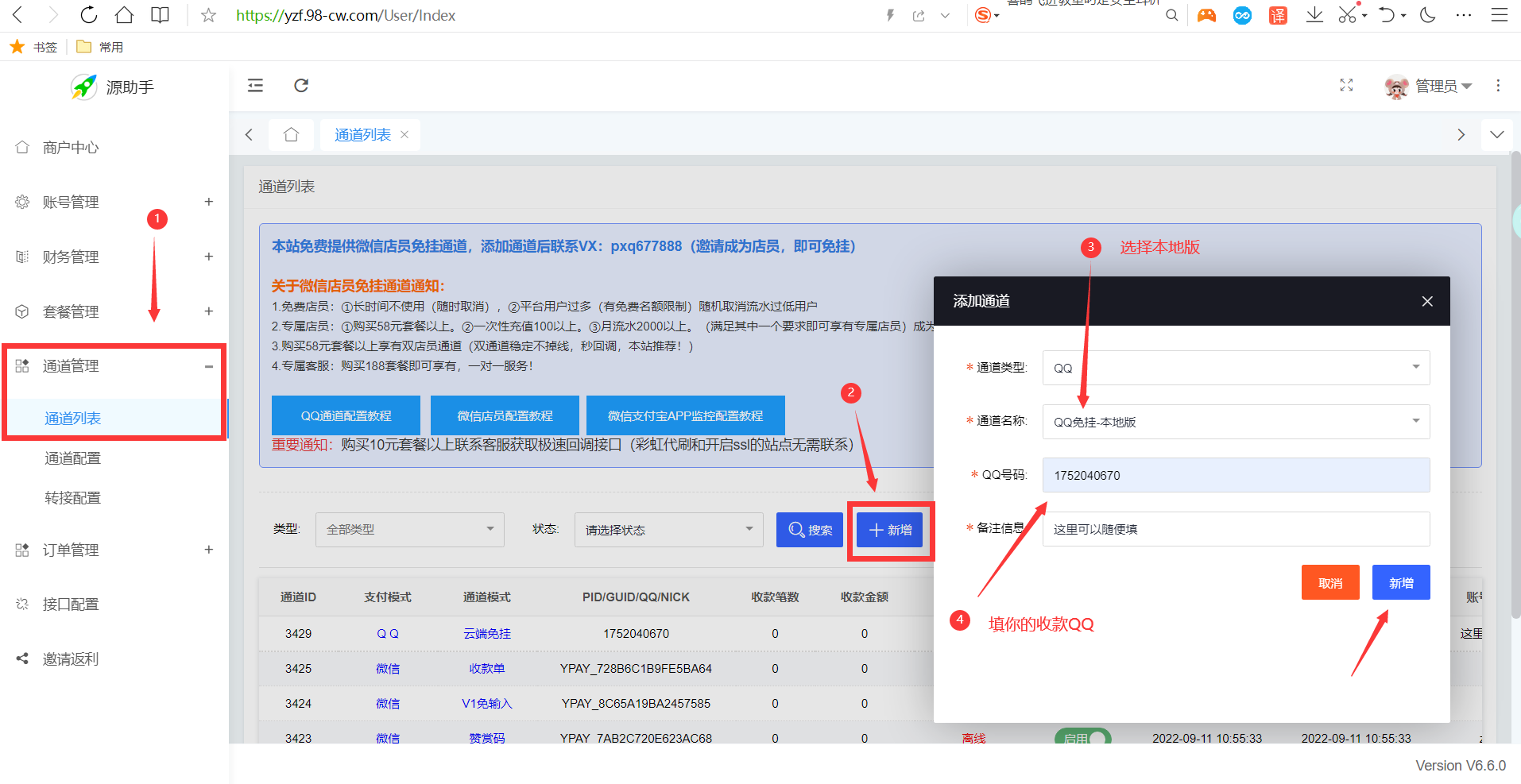Click the 云端免挂 link in row 3429

coord(487,634)
